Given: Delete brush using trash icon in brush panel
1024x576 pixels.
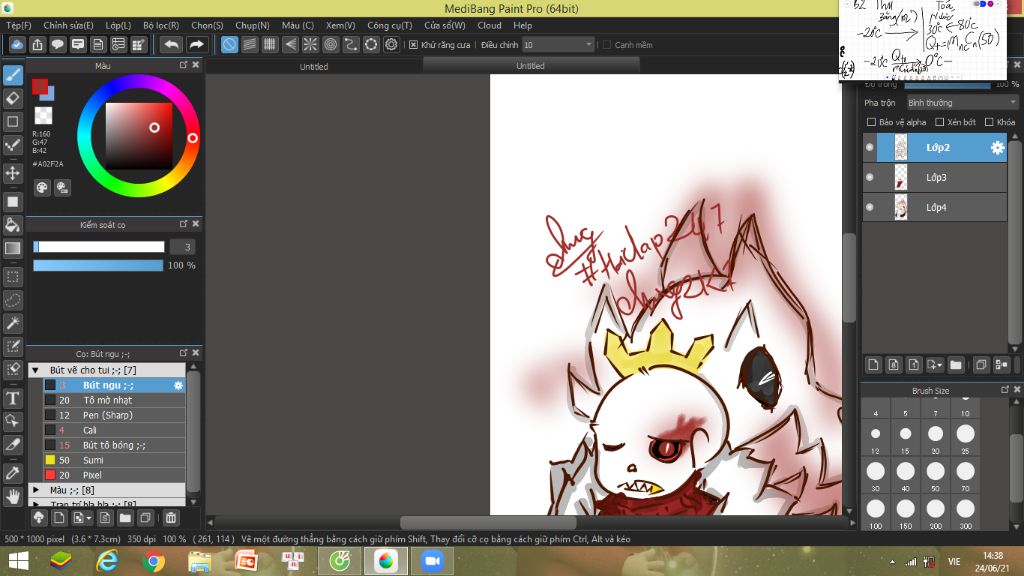Looking at the screenshot, I should (170, 518).
